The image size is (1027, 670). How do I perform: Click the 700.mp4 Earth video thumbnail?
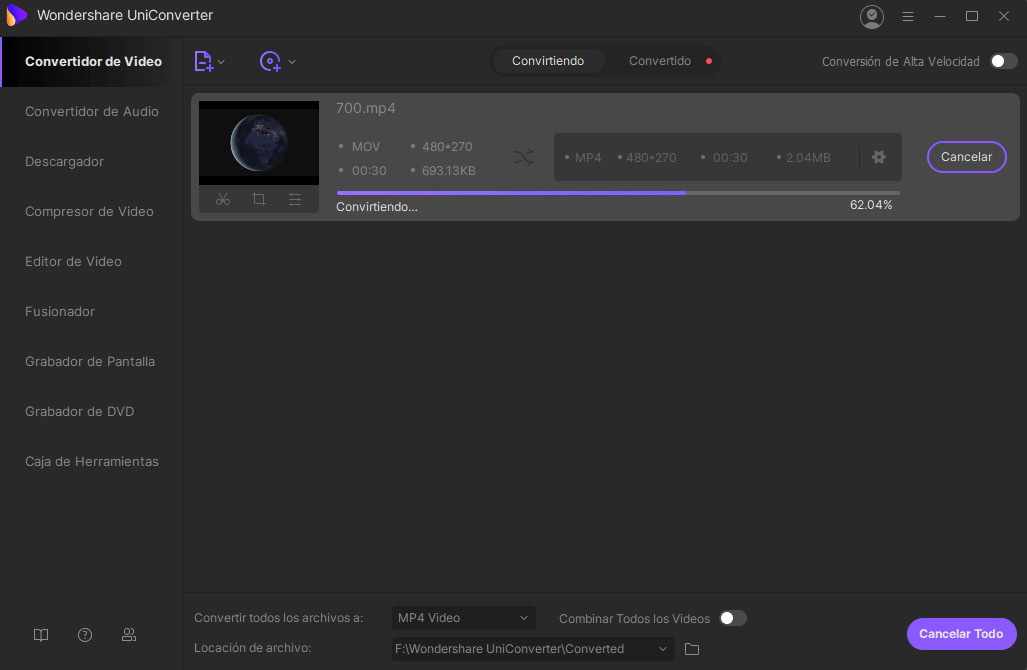(259, 143)
